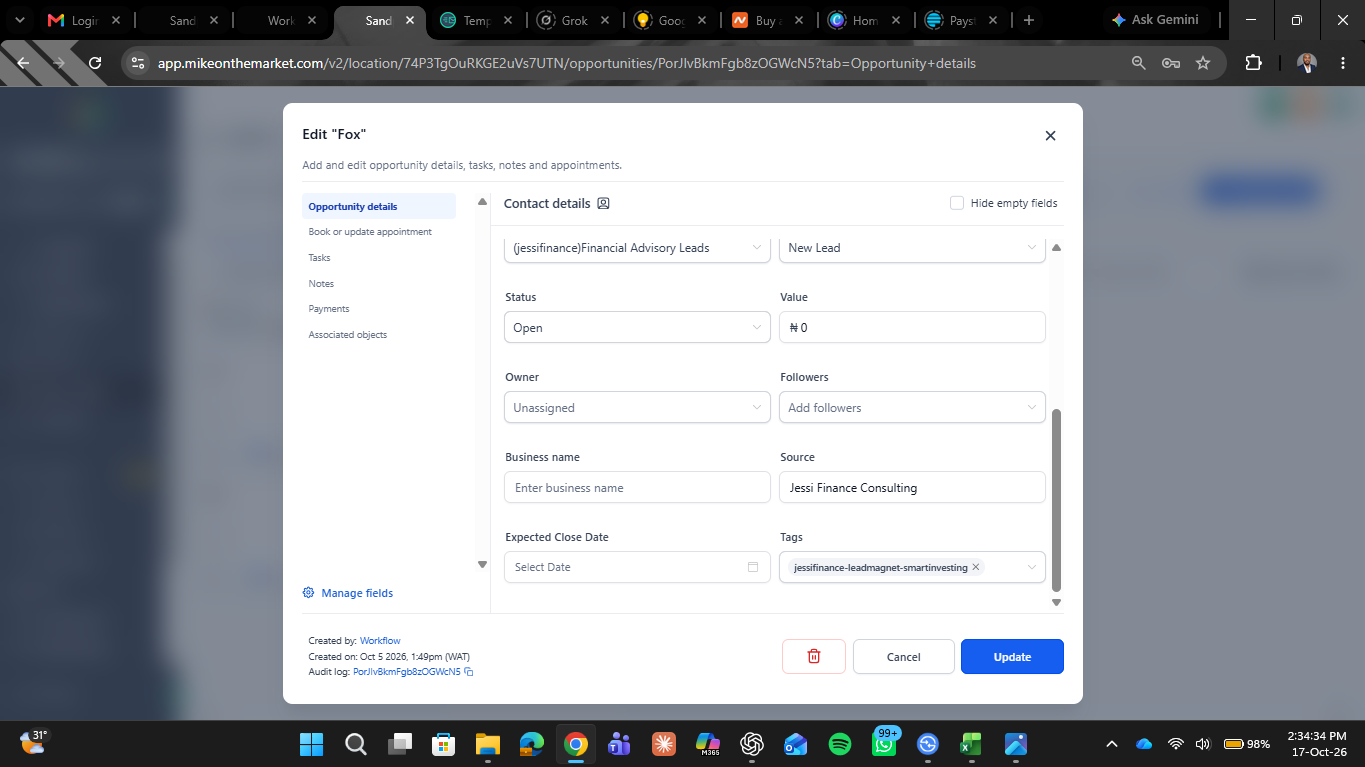Go back in browser history
The height and width of the screenshot is (767, 1365).
click(x=24, y=63)
